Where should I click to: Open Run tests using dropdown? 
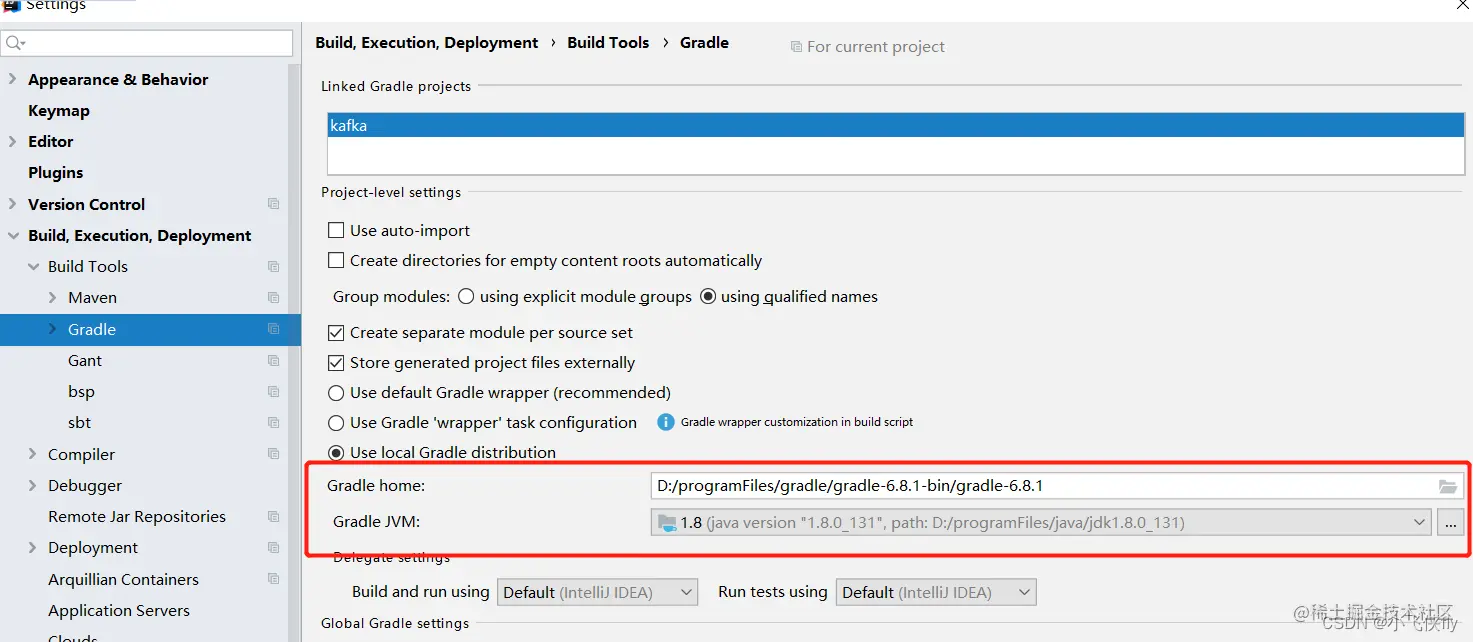pyautogui.click(x=936, y=592)
